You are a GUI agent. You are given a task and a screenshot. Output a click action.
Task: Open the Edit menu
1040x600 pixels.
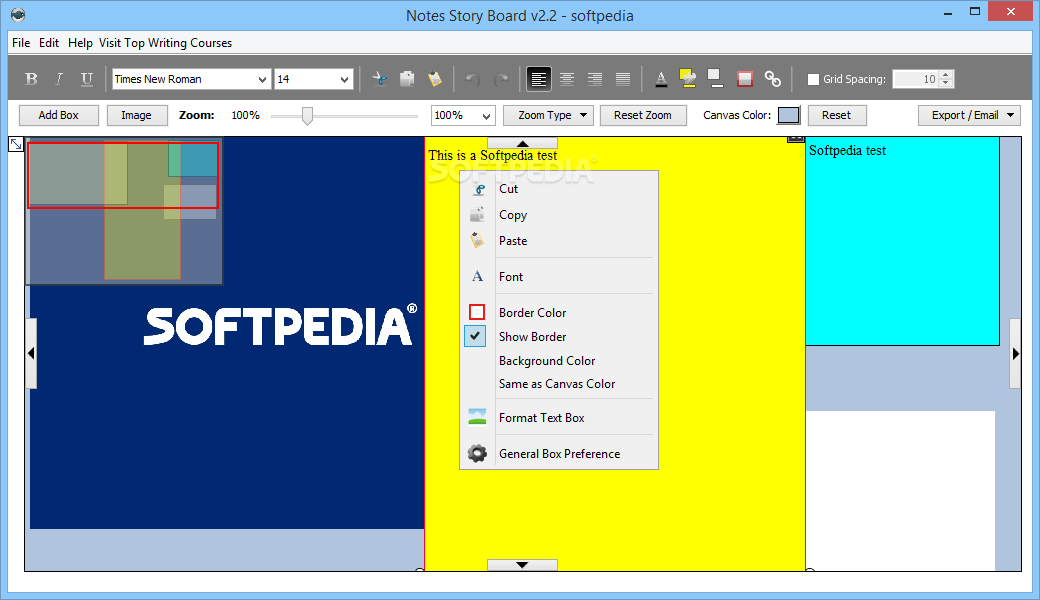(x=49, y=42)
